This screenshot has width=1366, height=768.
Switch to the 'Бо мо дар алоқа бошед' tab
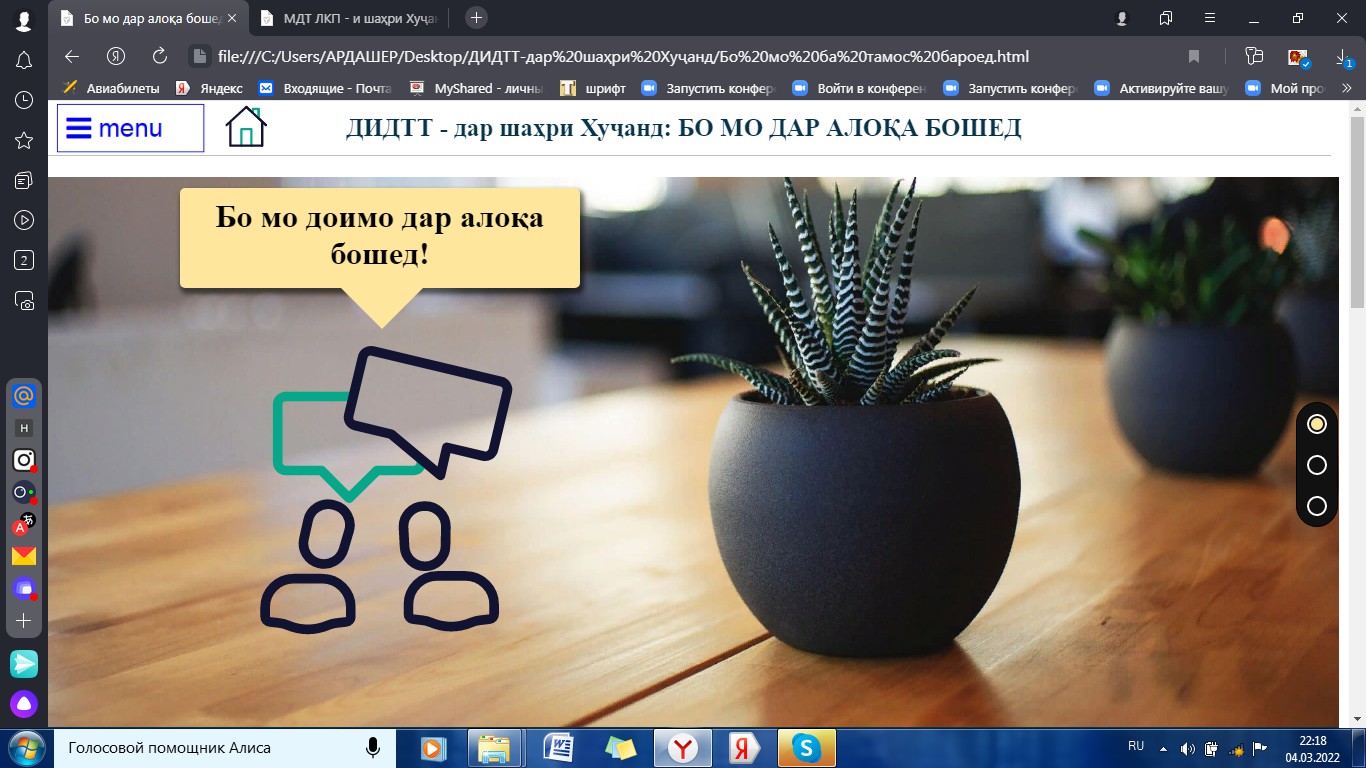click(146, 18)
